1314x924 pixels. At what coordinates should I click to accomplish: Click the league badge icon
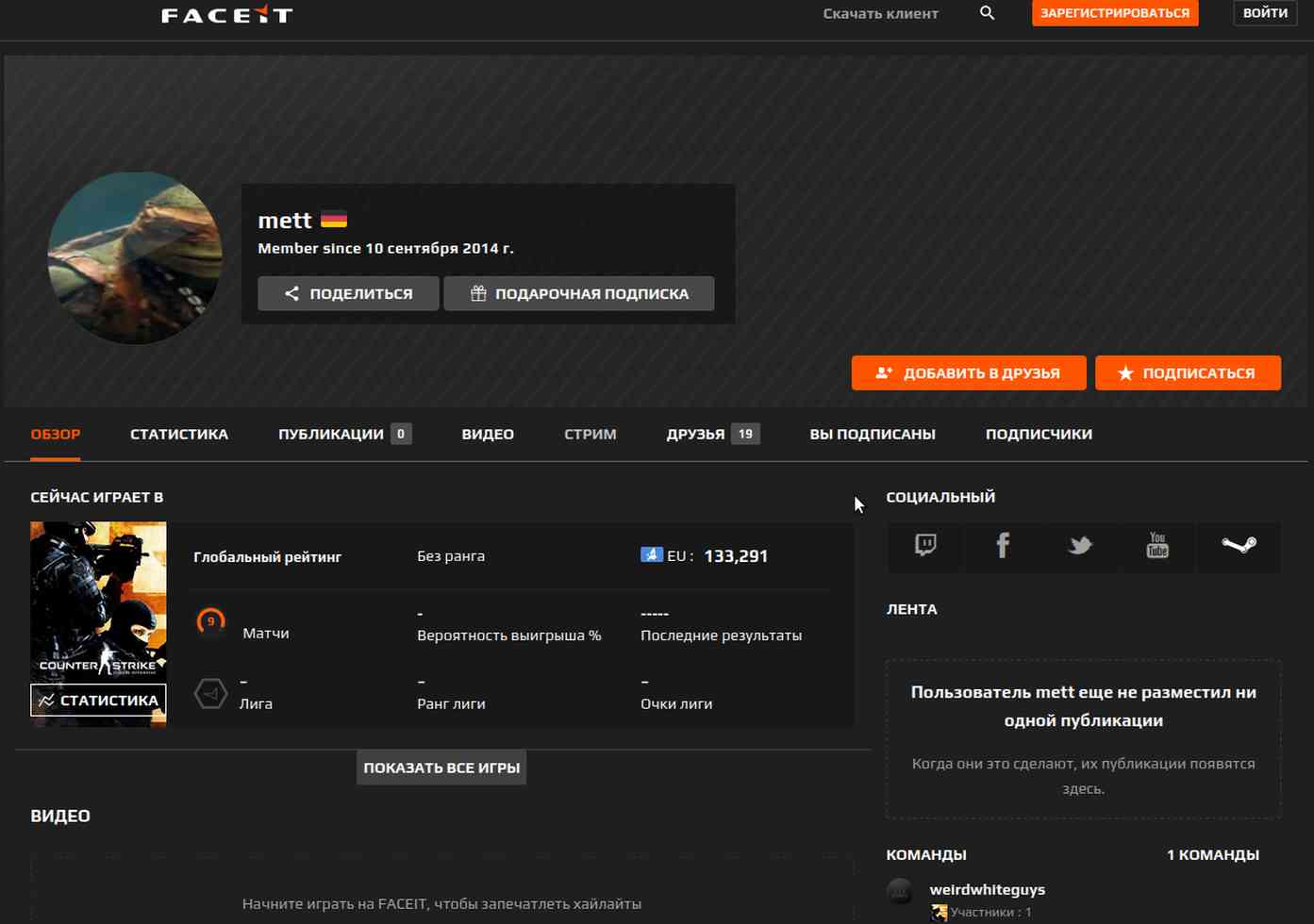coord(210,694)
